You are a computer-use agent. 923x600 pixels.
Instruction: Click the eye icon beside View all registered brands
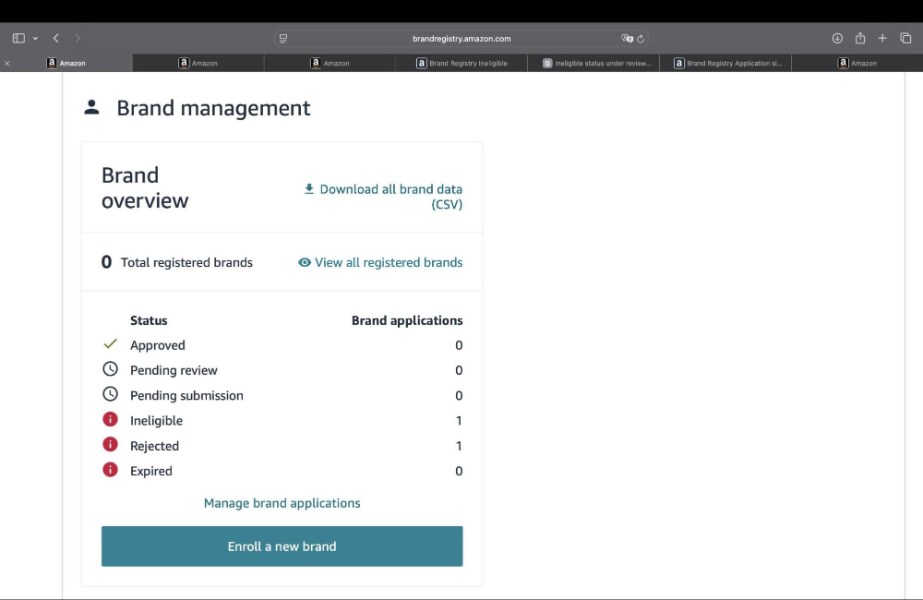click(x=304, y=263)
